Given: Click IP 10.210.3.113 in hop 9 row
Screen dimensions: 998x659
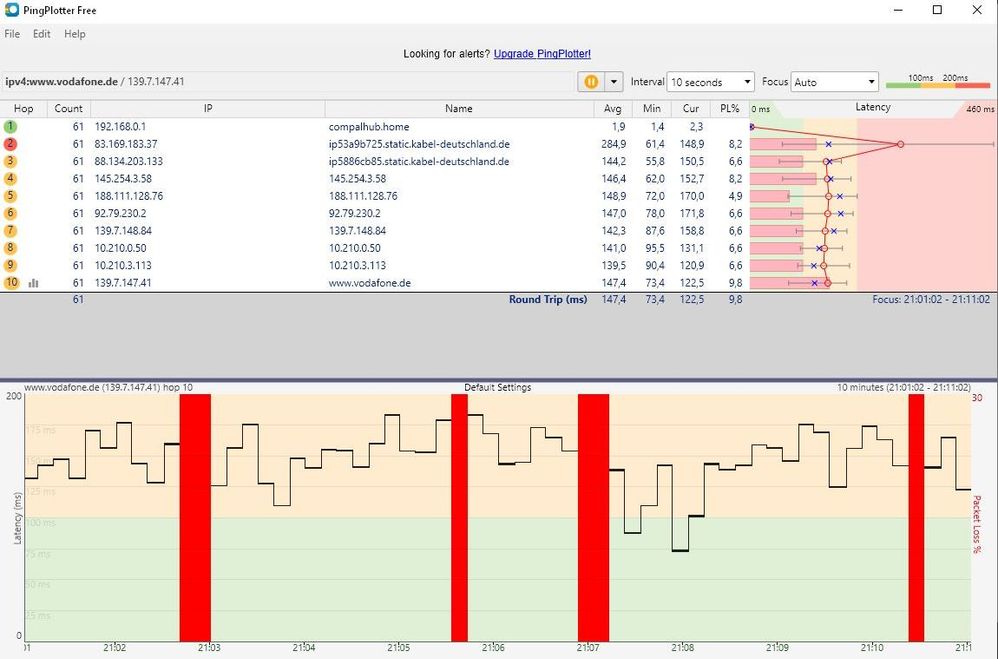Looking at the screenshot, I should [x=123, y=265].
